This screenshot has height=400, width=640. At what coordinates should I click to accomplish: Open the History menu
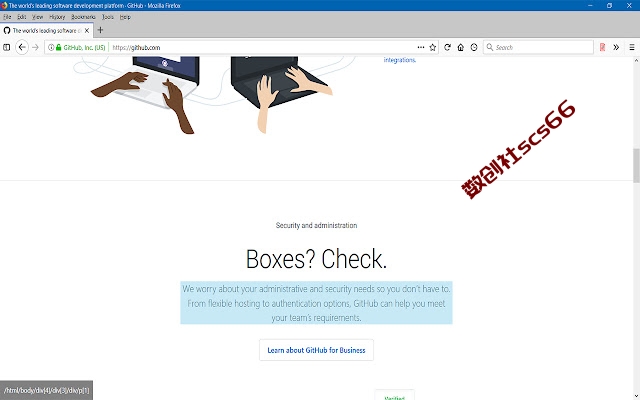click(x=57, y=17)
